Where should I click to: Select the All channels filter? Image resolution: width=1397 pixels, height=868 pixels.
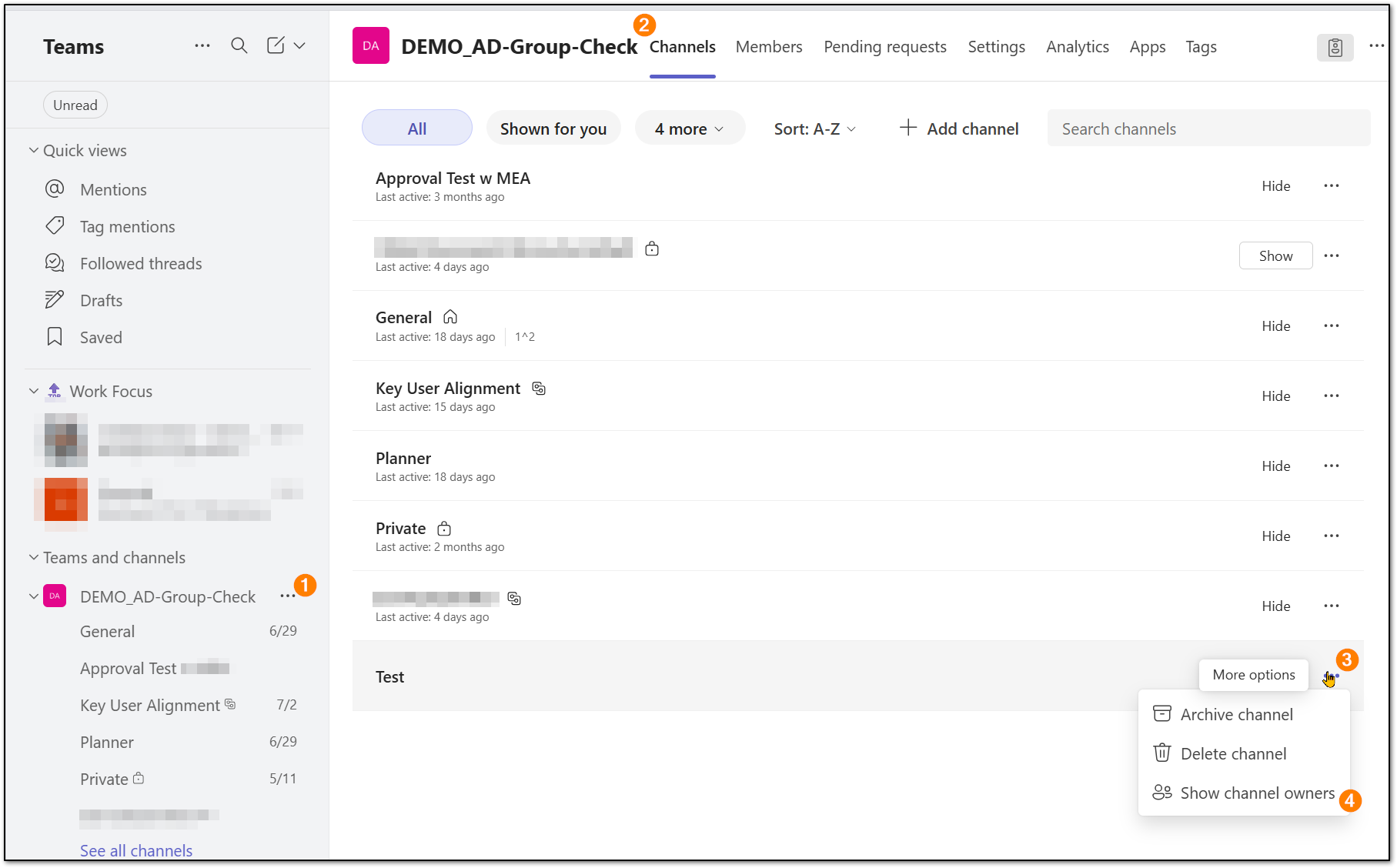[x=417, y=129]
